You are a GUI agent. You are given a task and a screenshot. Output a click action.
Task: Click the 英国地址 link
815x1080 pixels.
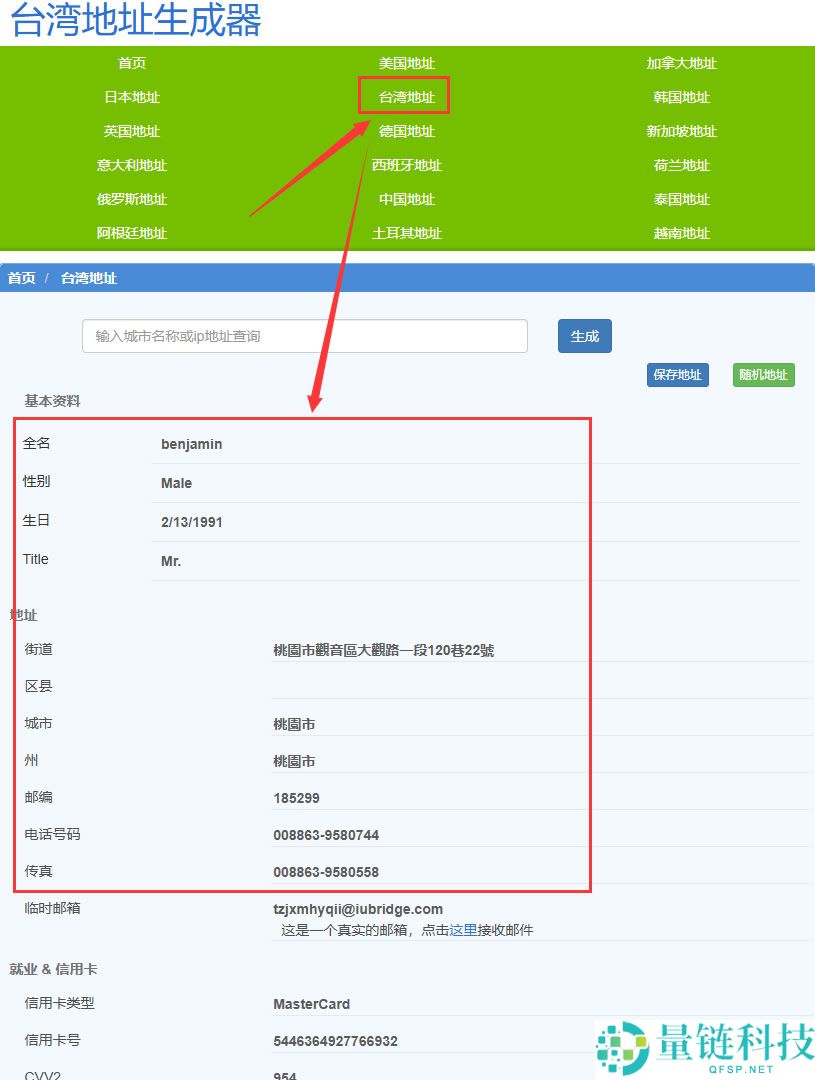(131, 131)
